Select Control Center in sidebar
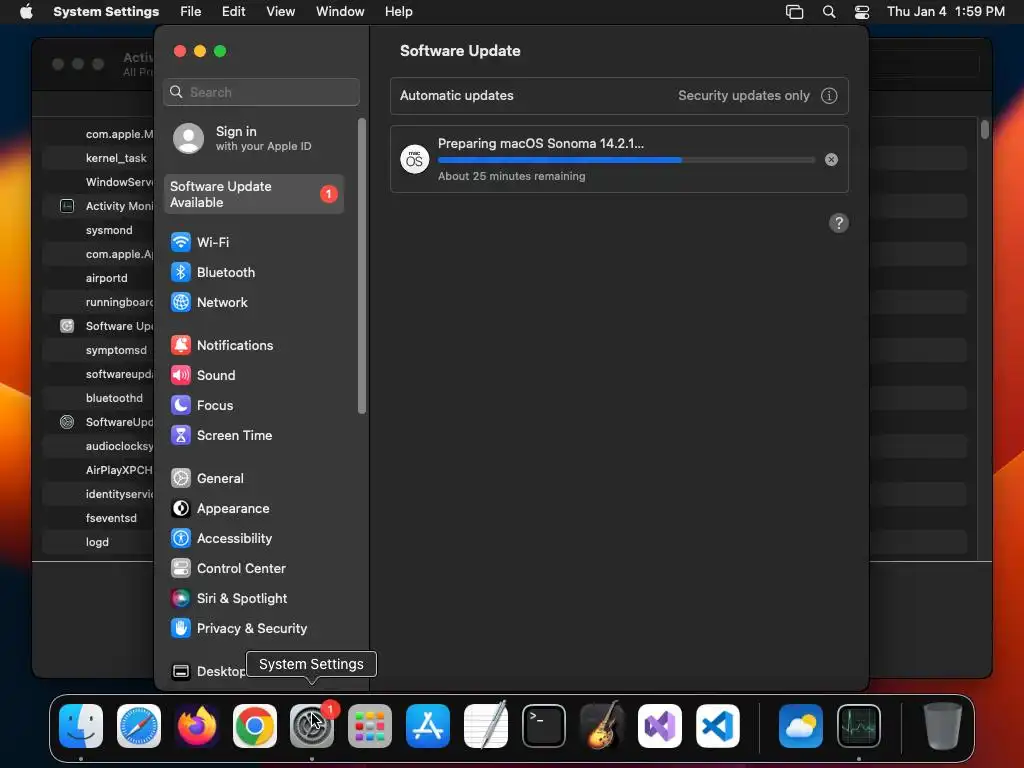The image size is (1024, 768). click(255, 569)
